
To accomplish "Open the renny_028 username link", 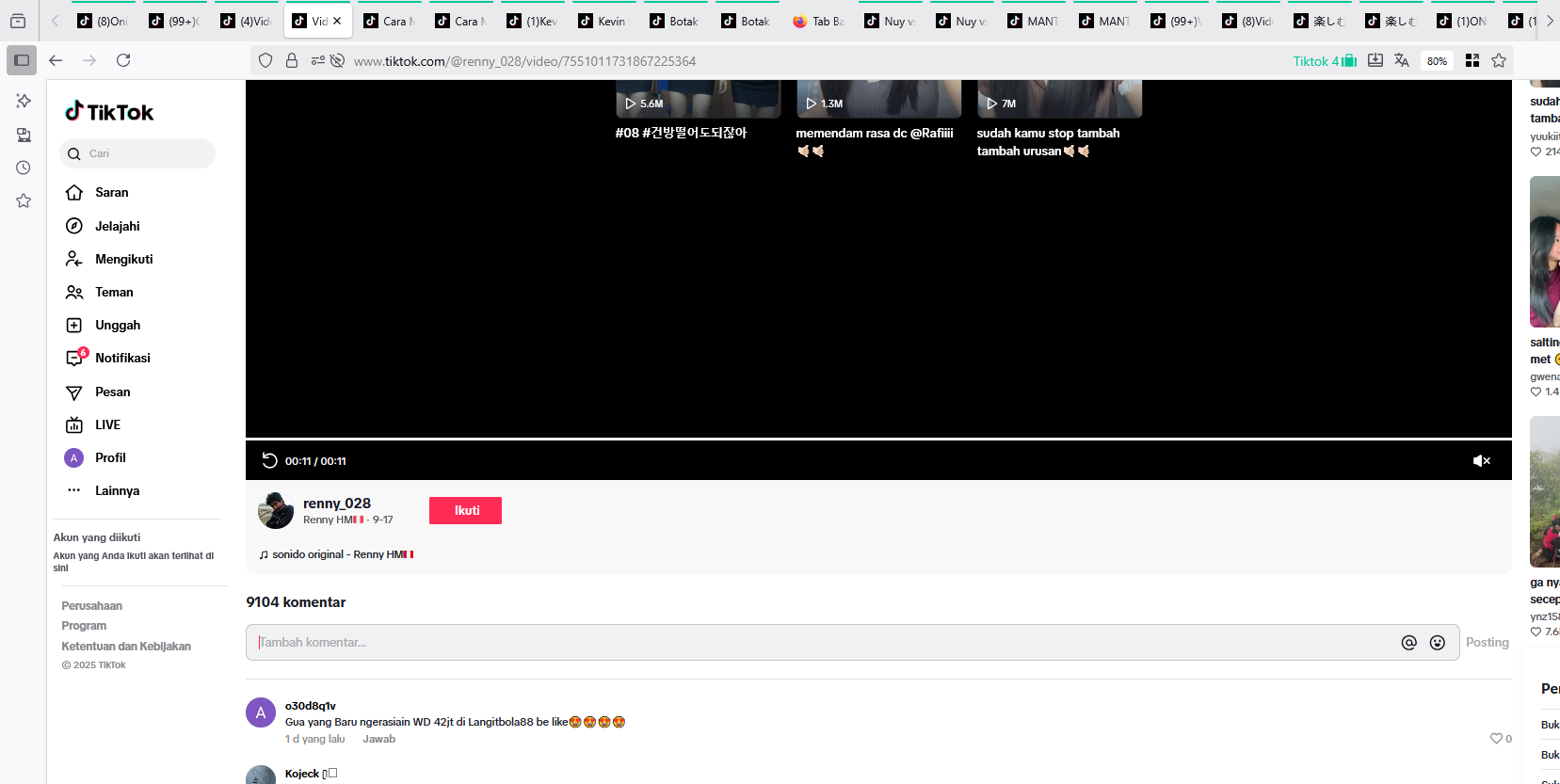I will click(x=337, y=504).
